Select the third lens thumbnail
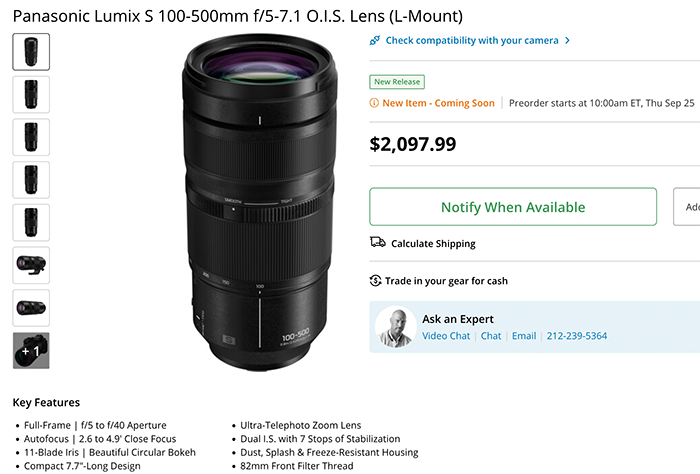Image resolution: width=700 pixels, height=474 pixels. coord(31,137)
